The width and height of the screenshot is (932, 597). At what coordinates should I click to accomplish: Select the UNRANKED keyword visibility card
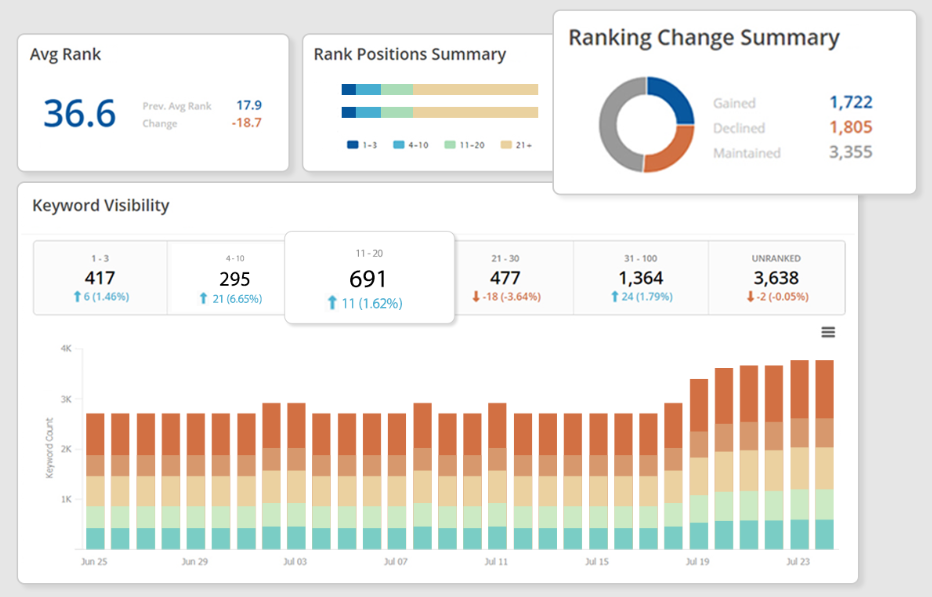tap(776, 275)
